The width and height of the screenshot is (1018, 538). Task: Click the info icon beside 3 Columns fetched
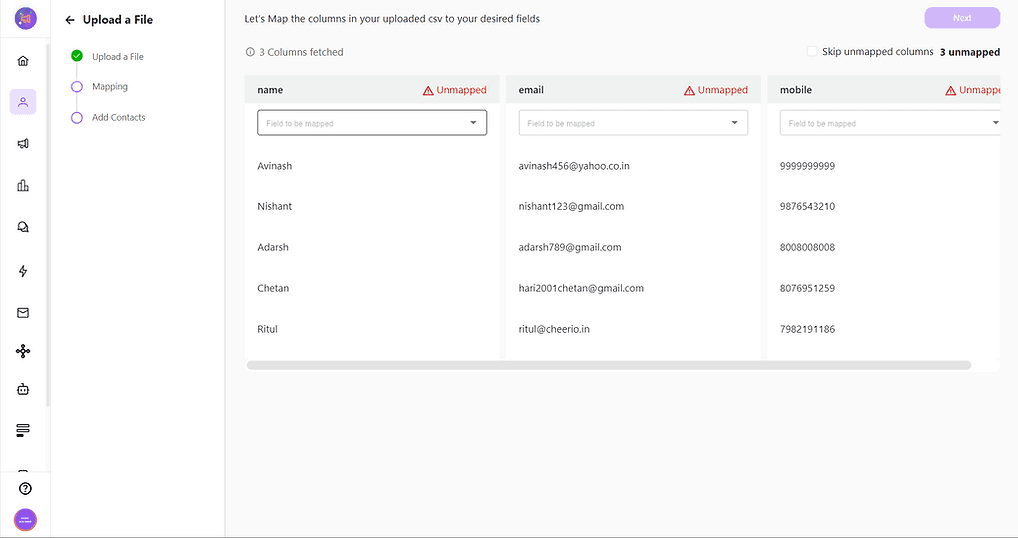coord(250,52)
